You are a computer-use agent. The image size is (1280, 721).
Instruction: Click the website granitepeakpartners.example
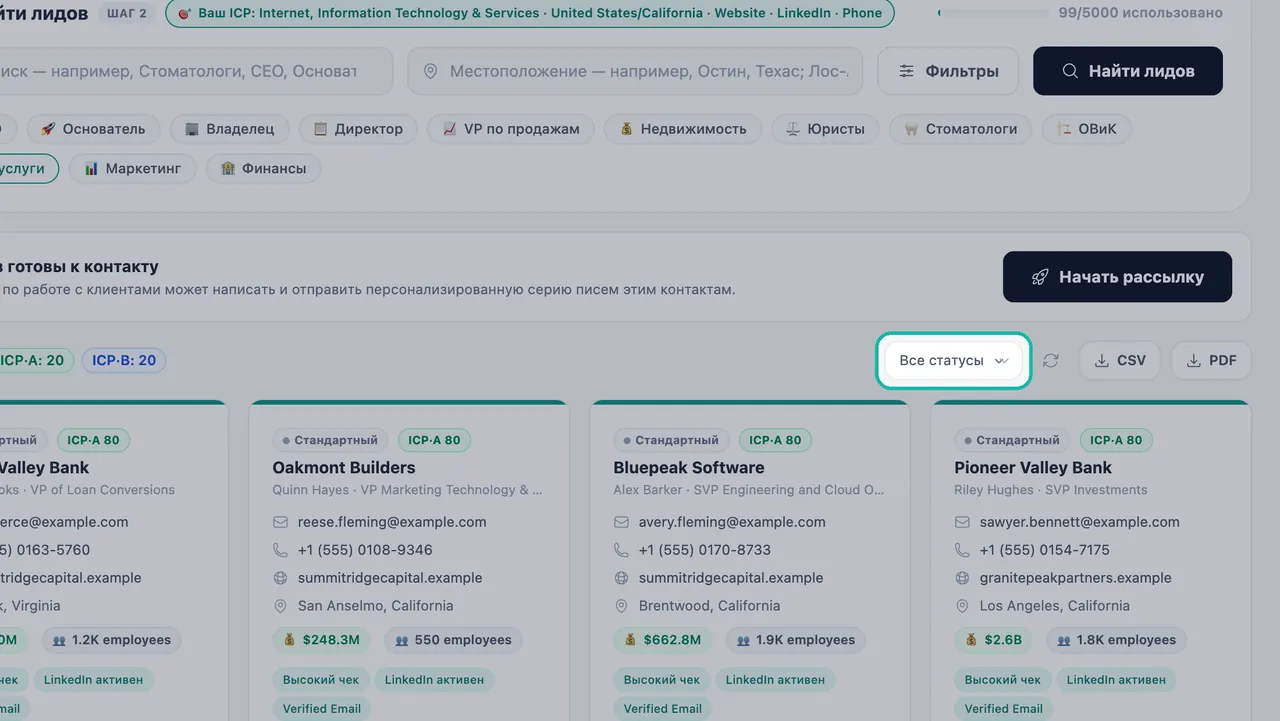point(1076,578)
